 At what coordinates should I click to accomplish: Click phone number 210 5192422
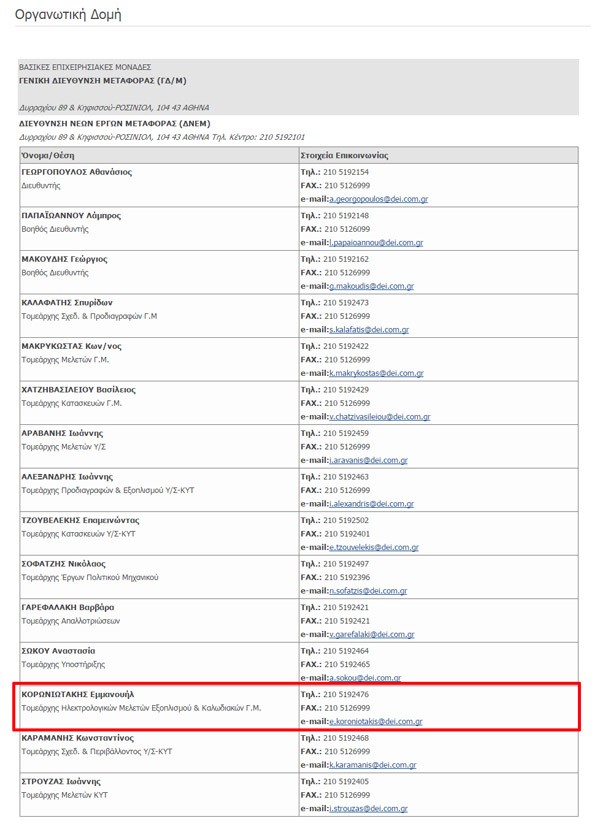tap(346, 346)
